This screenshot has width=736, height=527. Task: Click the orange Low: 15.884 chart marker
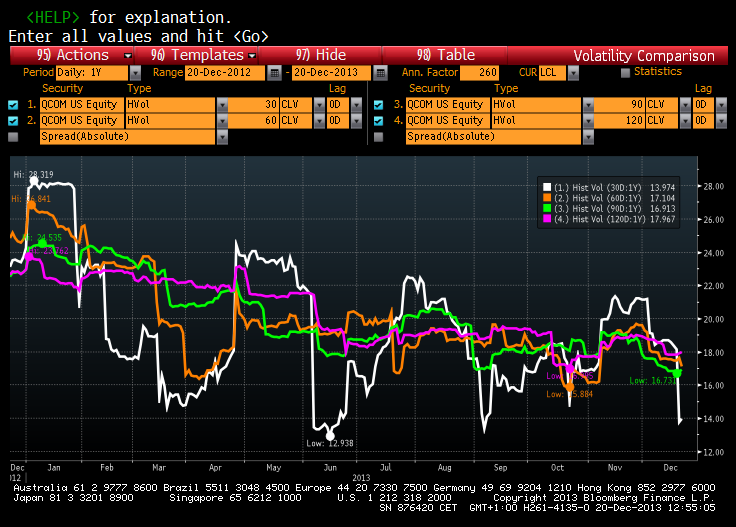[x=569, y=387]
